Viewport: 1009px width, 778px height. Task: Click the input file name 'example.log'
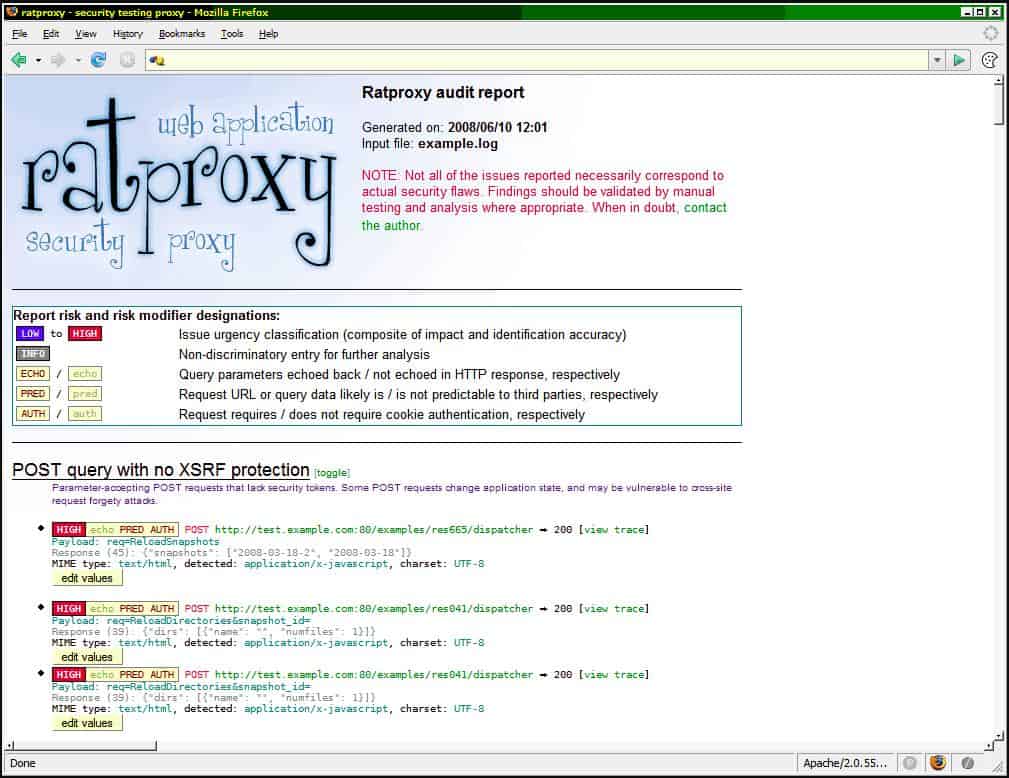point(458,144)
